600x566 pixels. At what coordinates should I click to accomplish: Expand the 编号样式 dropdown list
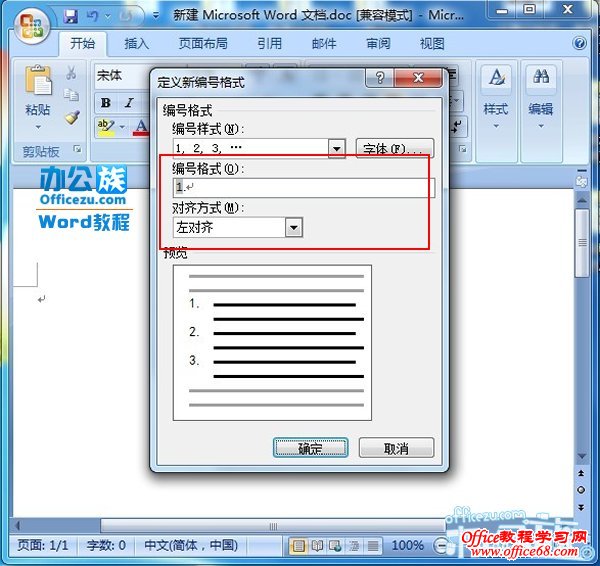(x=337, y=148)
